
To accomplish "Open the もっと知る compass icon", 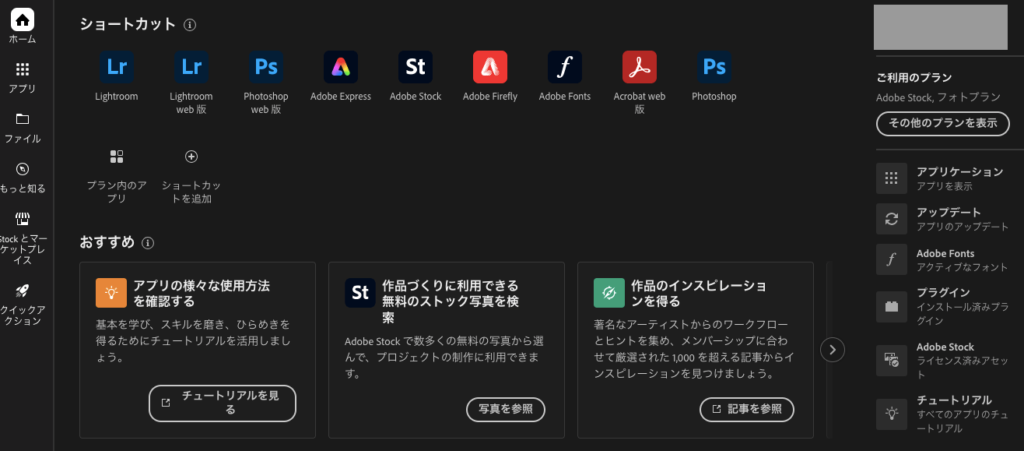I will pos(22,169).
